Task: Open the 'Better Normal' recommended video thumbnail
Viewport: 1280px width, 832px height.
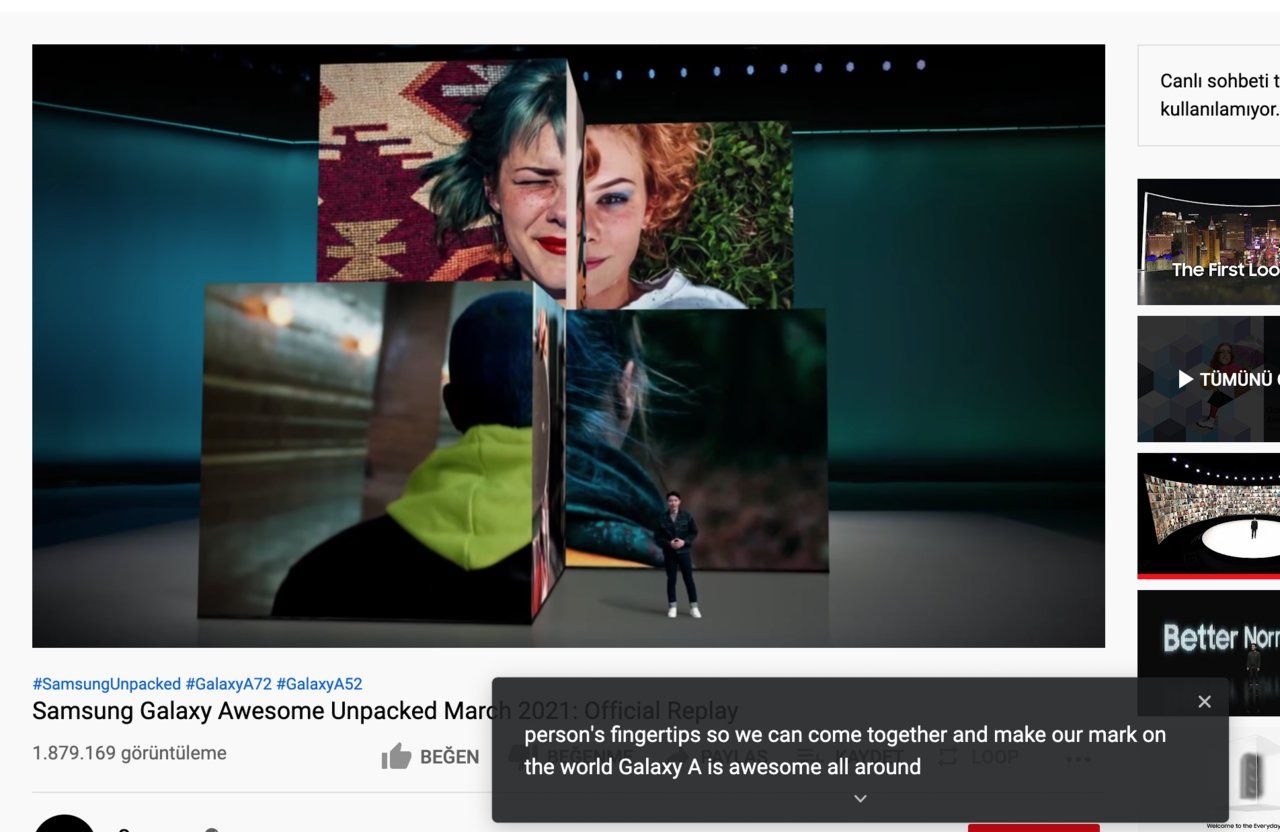Action: pos(1208,653)
